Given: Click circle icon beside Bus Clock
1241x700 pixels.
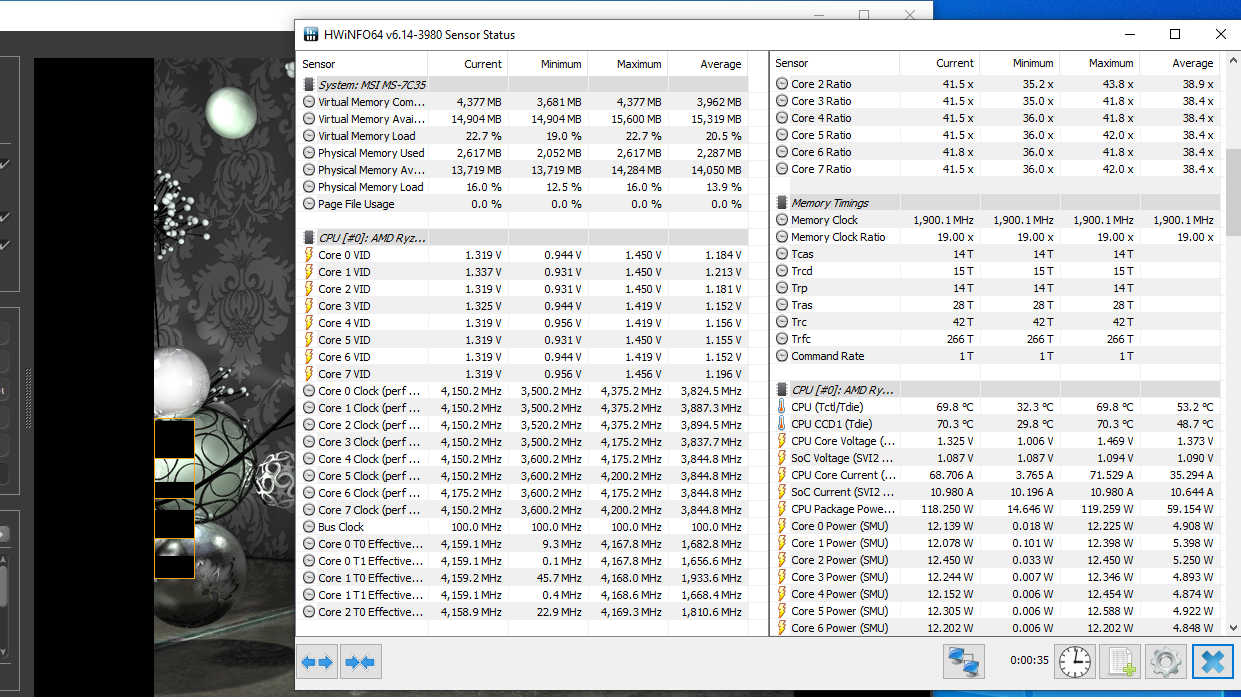Looking at the screenshot, I should (309, 527).
